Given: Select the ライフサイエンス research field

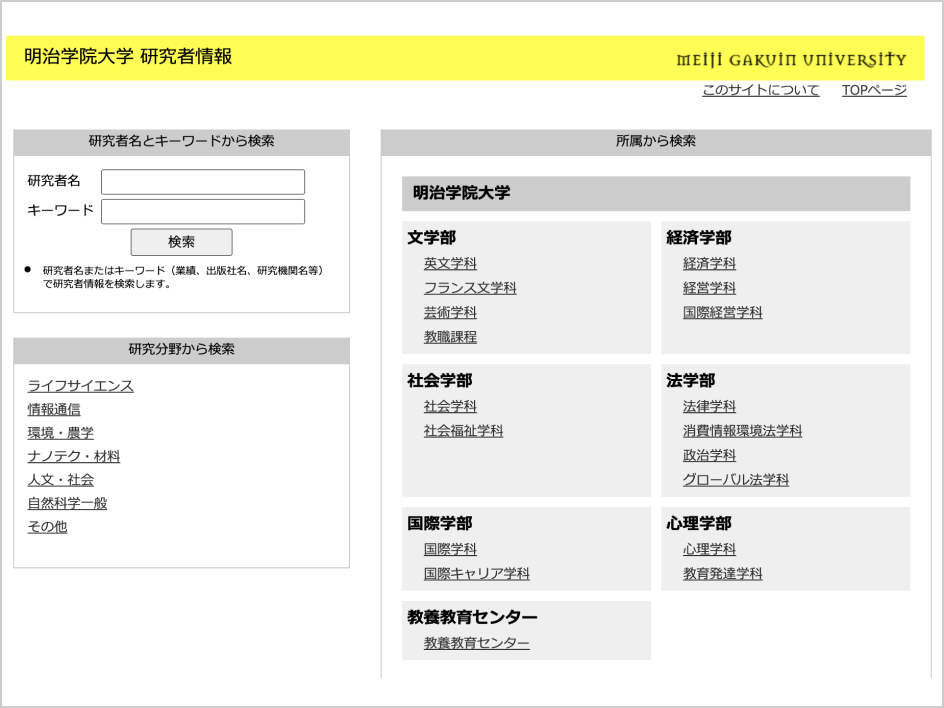Looking at the screenshot, I should [x=80, y=386].
